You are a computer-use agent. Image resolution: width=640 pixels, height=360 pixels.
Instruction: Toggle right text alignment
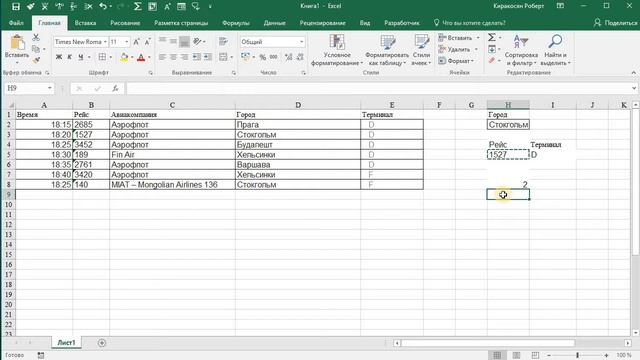184,57
